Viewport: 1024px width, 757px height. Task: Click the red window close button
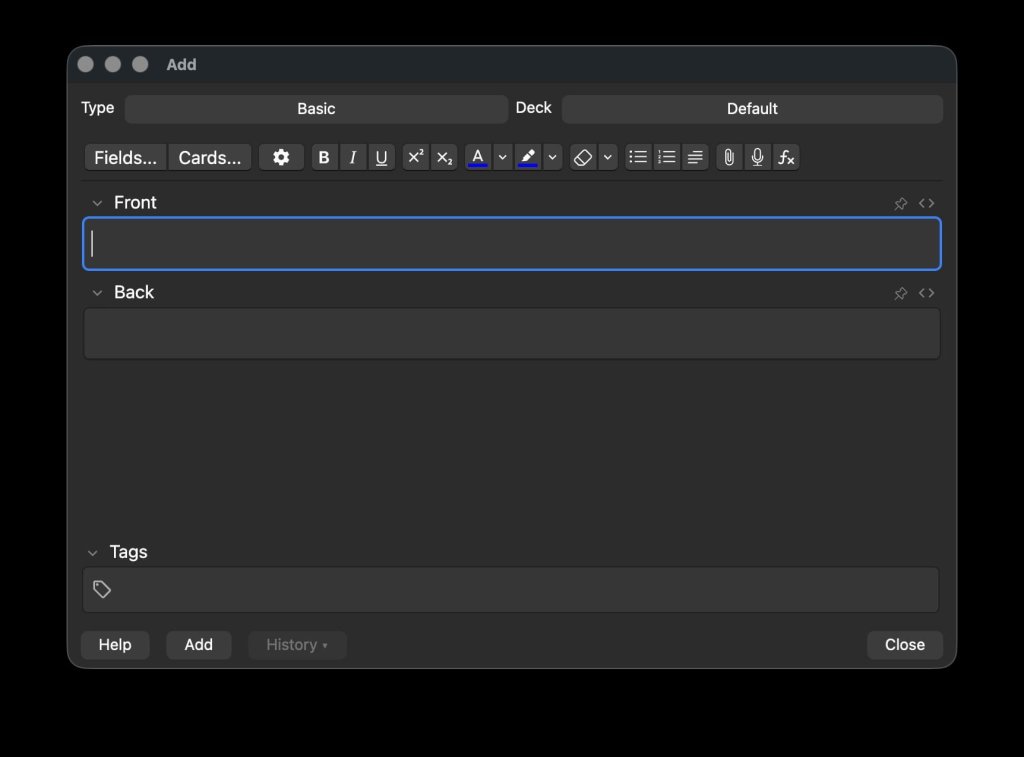pyautogui.click(x=86, y=64)
